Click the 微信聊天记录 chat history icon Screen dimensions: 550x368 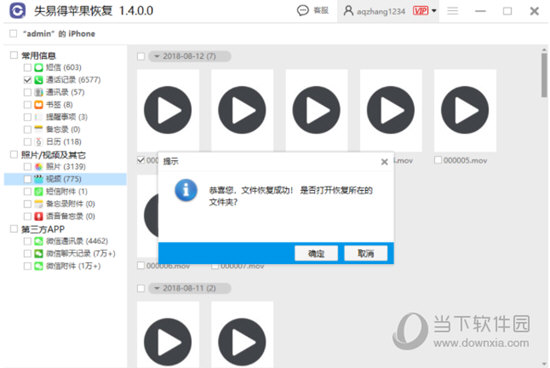39,253
